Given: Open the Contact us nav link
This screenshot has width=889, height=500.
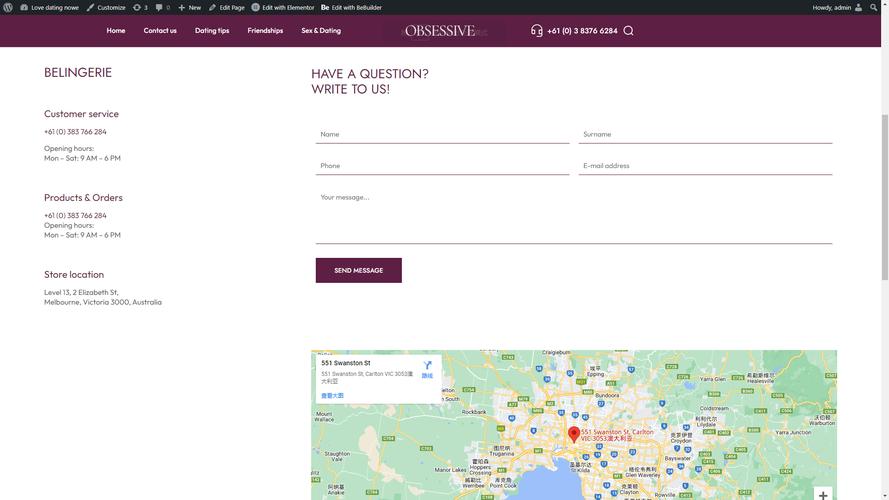Looking at the screenshot, I should coord(160,31).
